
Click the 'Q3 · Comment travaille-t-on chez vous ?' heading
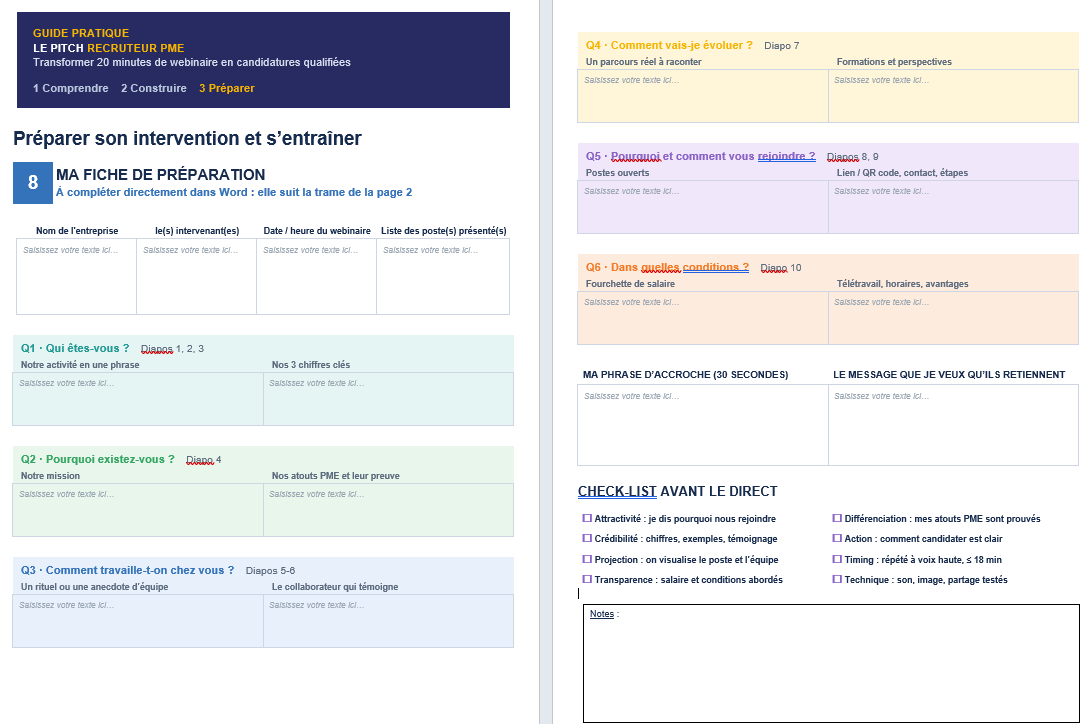point(127,570)
